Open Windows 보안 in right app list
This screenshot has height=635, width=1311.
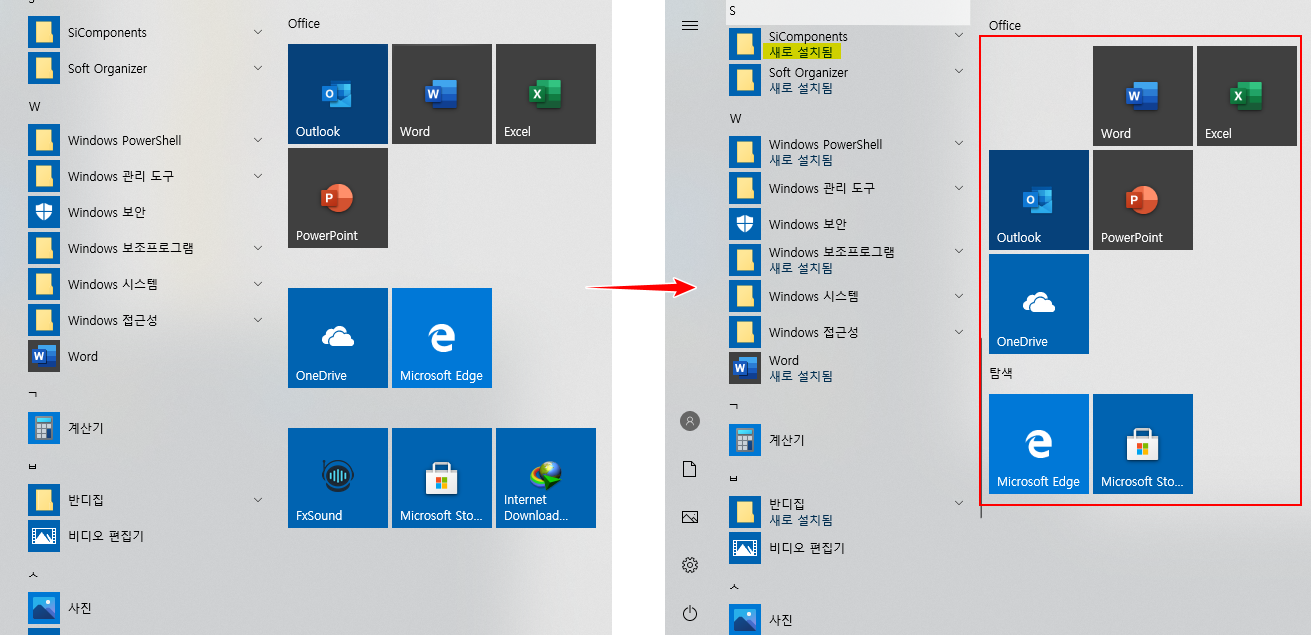(848, 224)
